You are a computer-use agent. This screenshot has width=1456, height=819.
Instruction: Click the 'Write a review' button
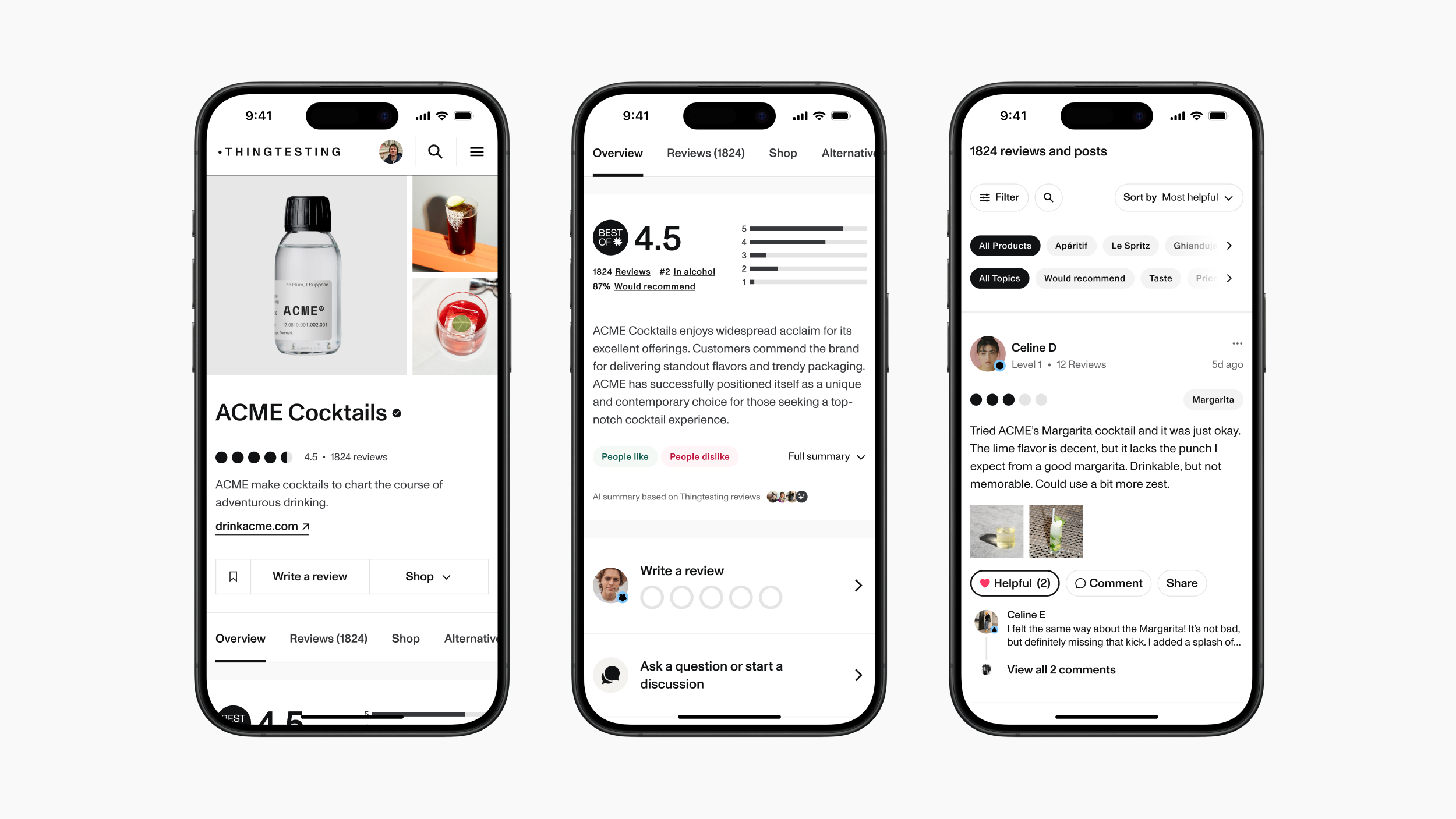(x=311, y=576)
